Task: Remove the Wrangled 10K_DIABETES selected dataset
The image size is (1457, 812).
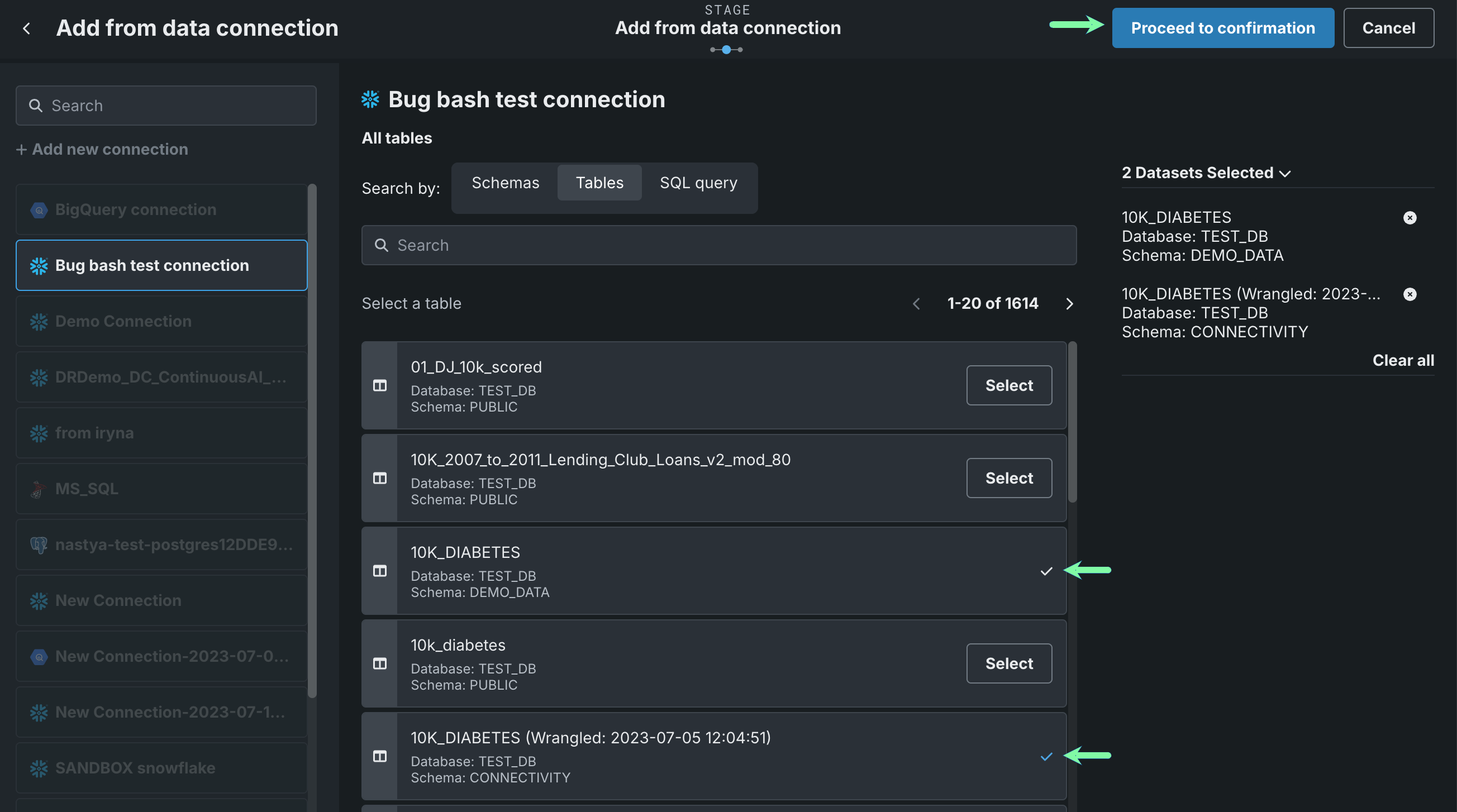Action: pos(1410,294)
